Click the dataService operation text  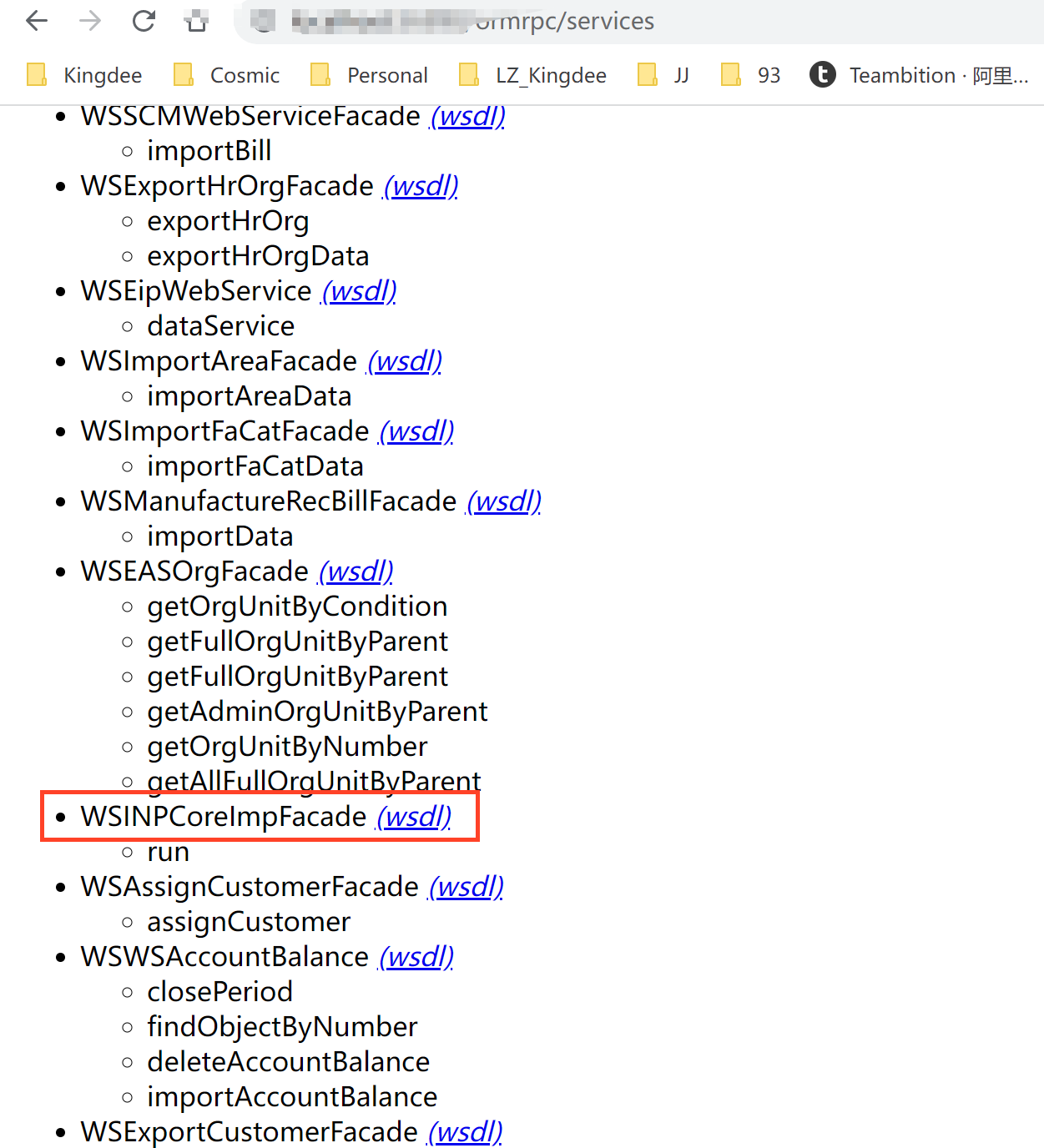(221, 326)
